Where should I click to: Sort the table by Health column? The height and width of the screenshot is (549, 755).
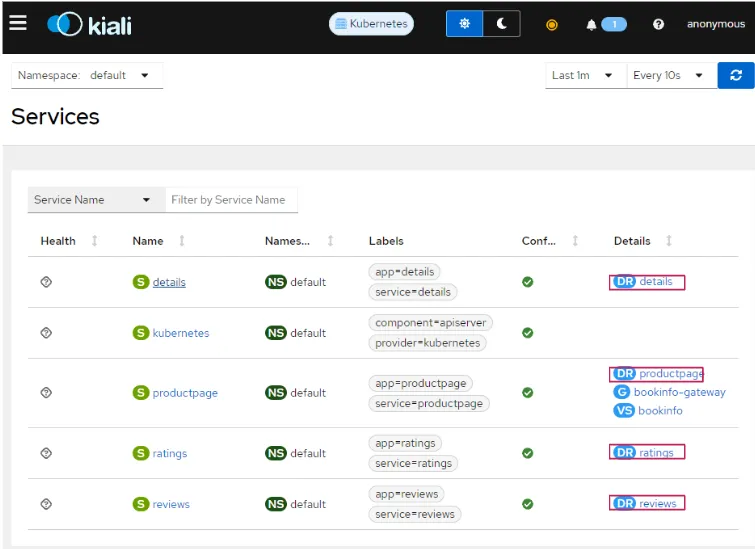click(94, 241)
